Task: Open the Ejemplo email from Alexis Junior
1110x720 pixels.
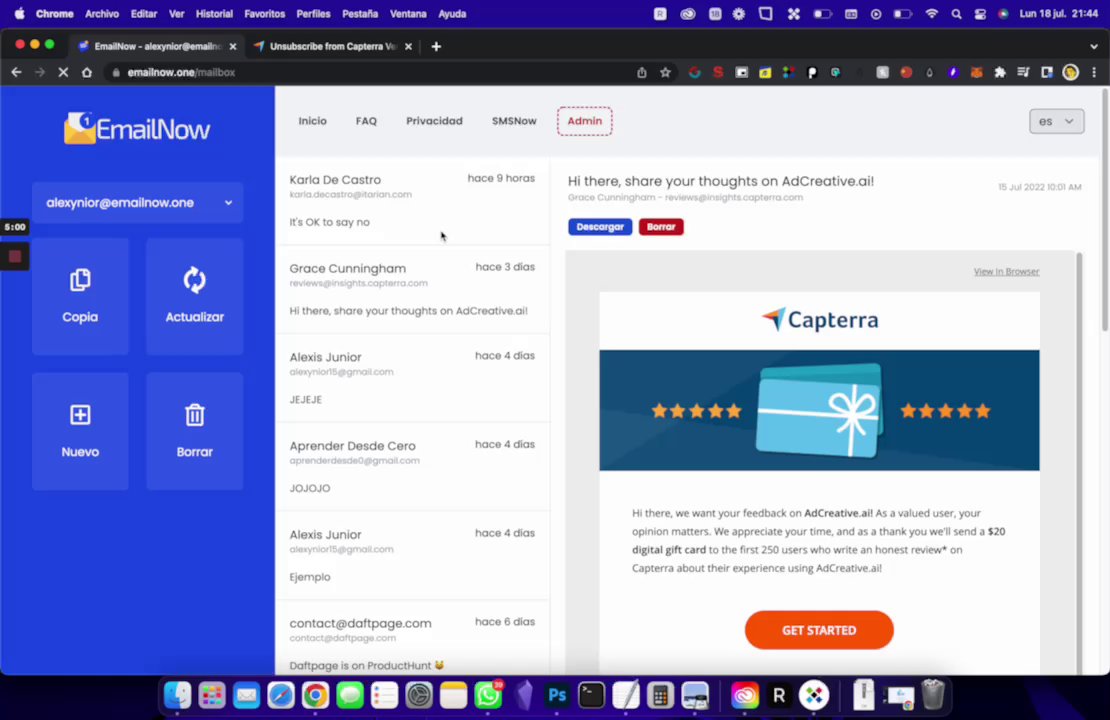Action: tap(412, 556)
